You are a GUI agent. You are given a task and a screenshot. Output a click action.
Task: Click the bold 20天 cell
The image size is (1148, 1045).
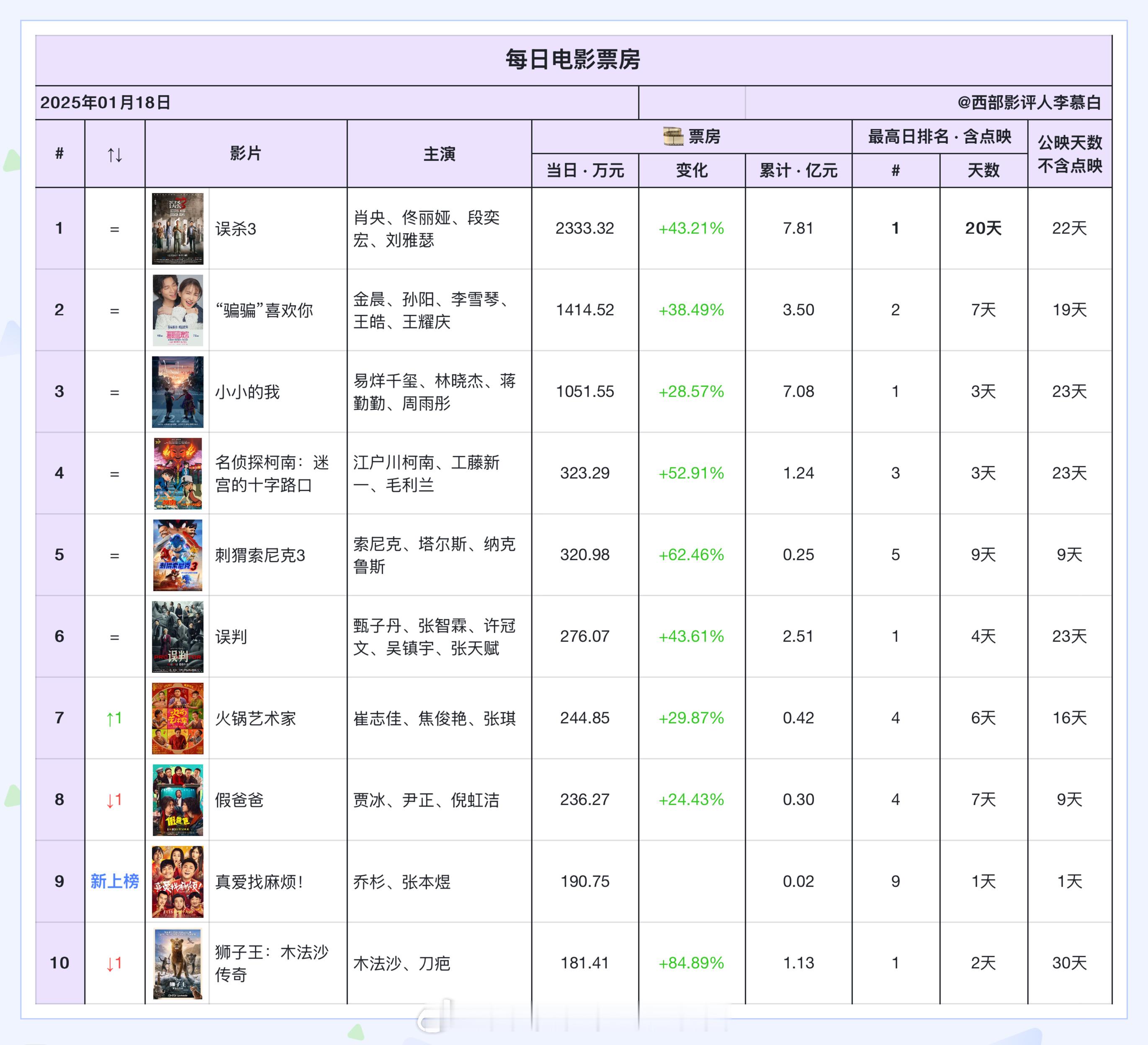pos(983,228)
